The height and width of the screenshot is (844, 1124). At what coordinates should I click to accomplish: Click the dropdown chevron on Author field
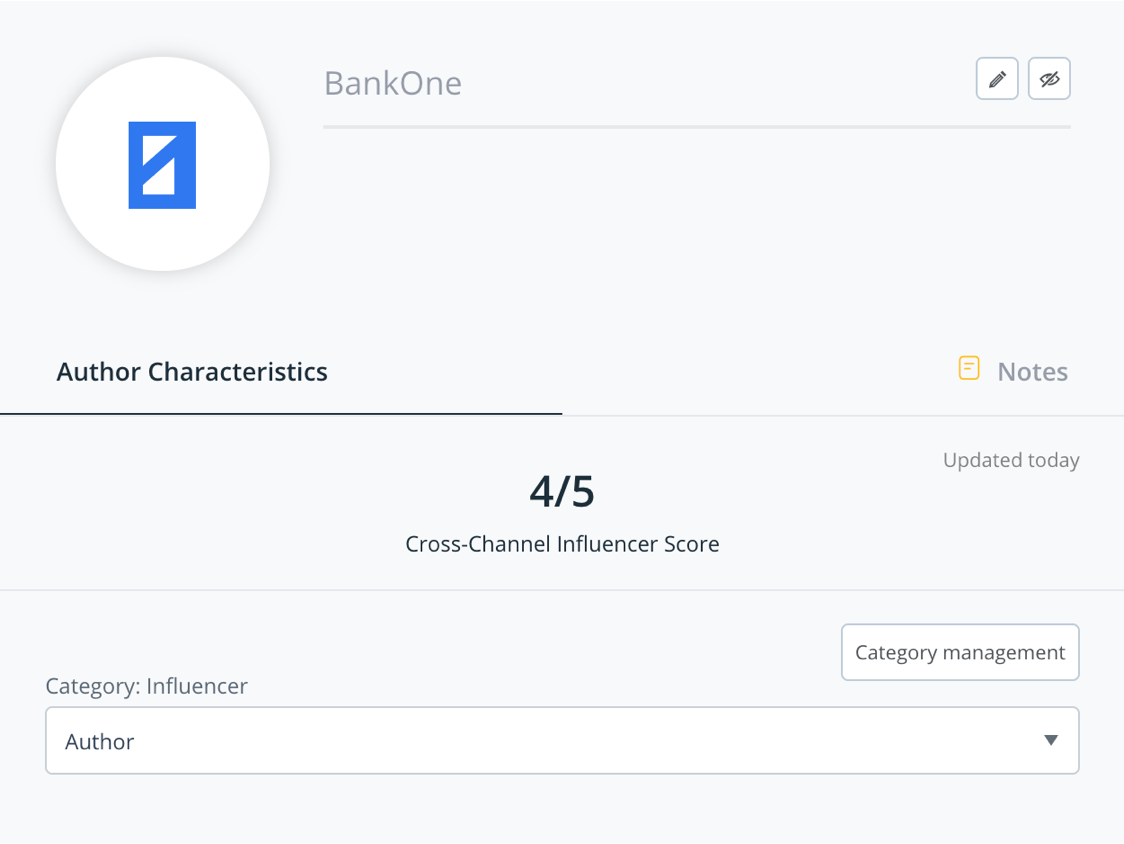pos(1050,740)
